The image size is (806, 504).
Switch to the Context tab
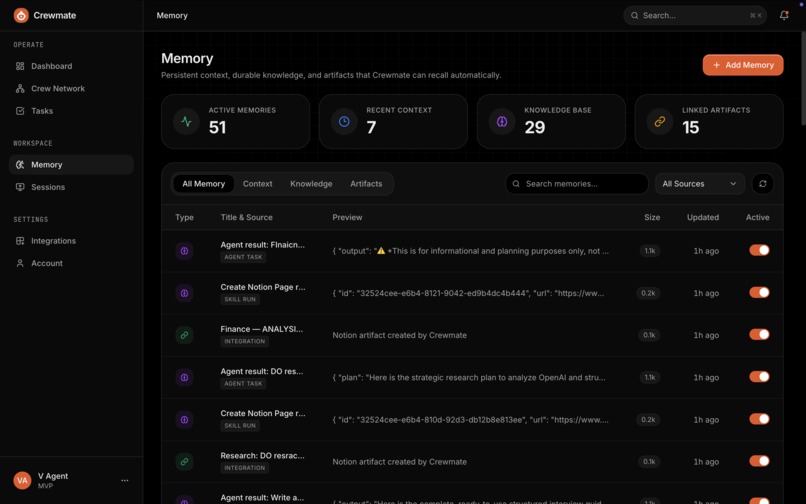pos(258,184)
